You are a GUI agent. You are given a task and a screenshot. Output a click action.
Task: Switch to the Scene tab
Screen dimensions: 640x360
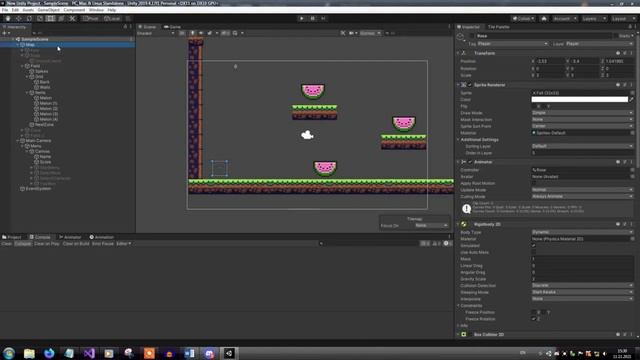pyautogui.click(x=147, y=27)
